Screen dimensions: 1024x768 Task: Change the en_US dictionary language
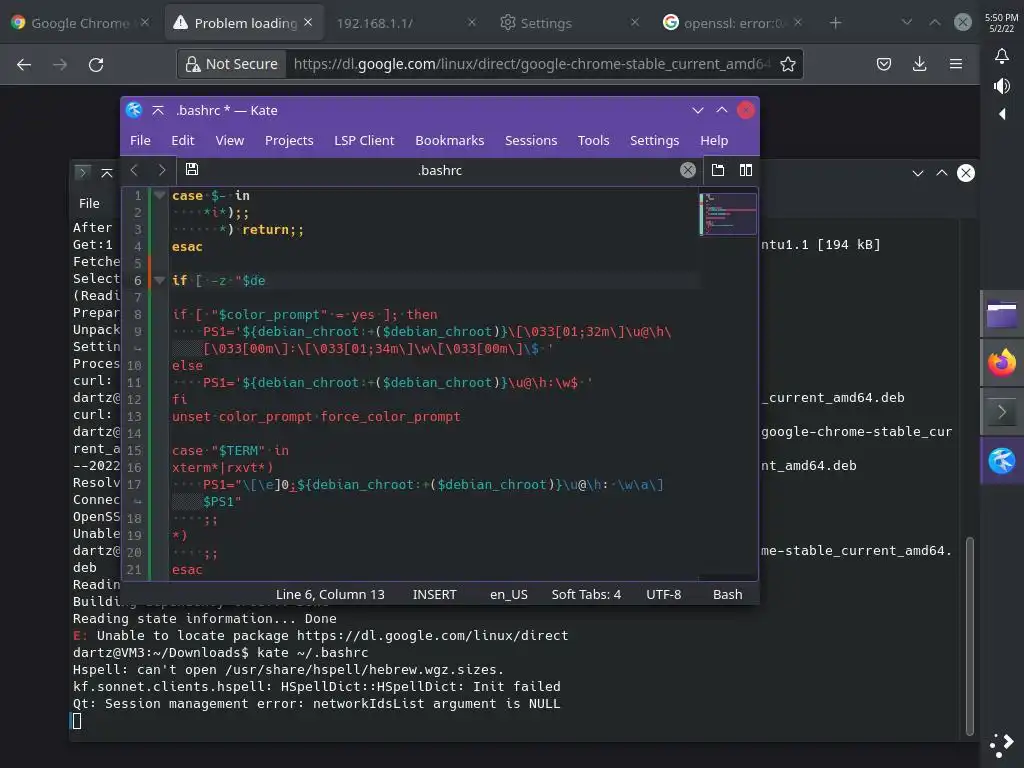tap(509, 594)
